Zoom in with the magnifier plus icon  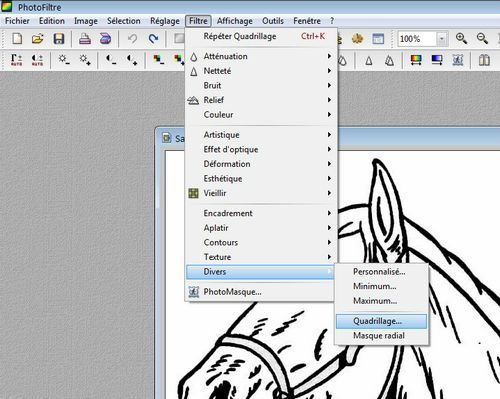click(x=461, y=39)
